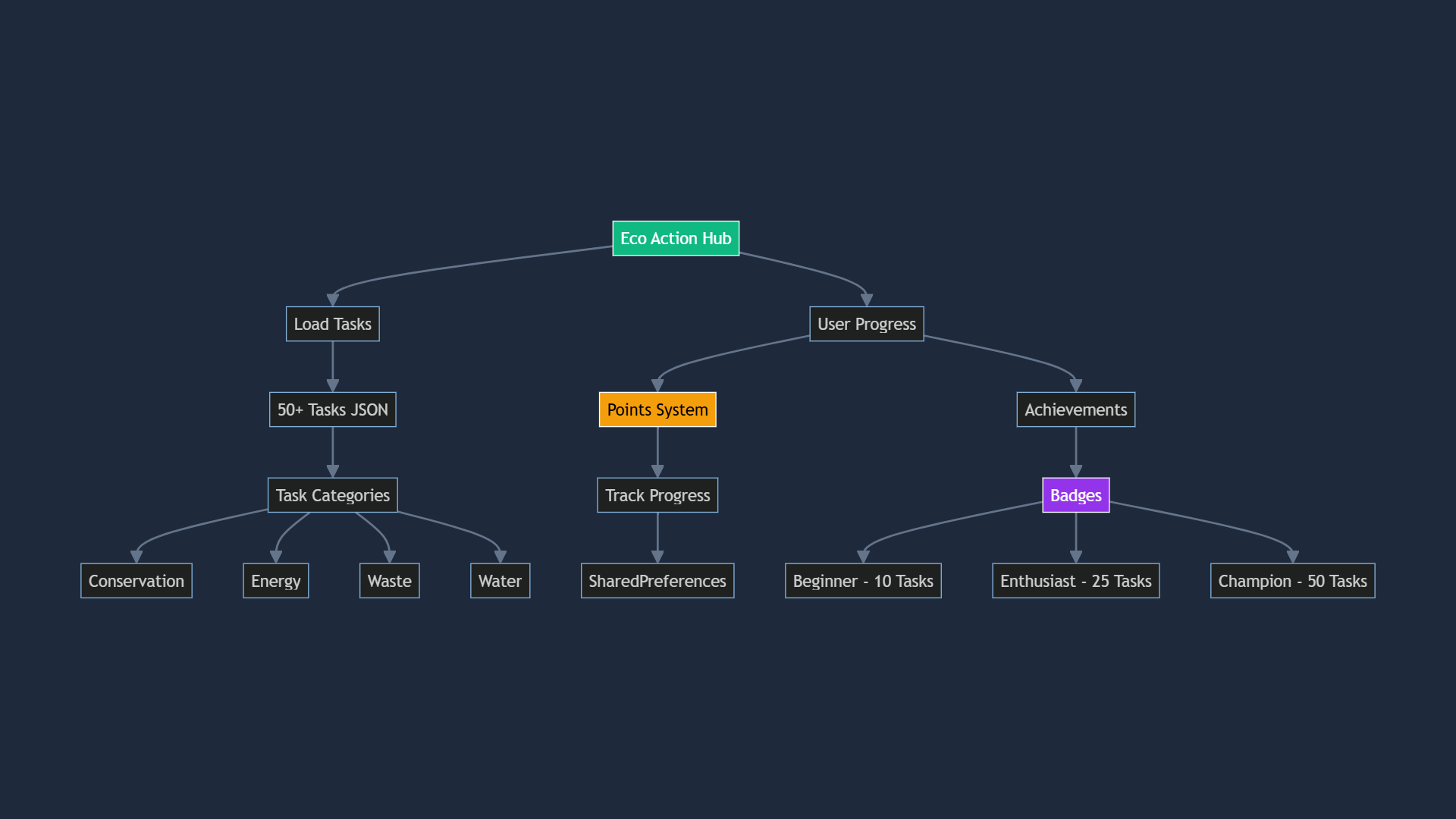This screenshot has width=1456, height=819.
Task: Click the Beginner - 10 Tasks box
Action: click(863, 581)
